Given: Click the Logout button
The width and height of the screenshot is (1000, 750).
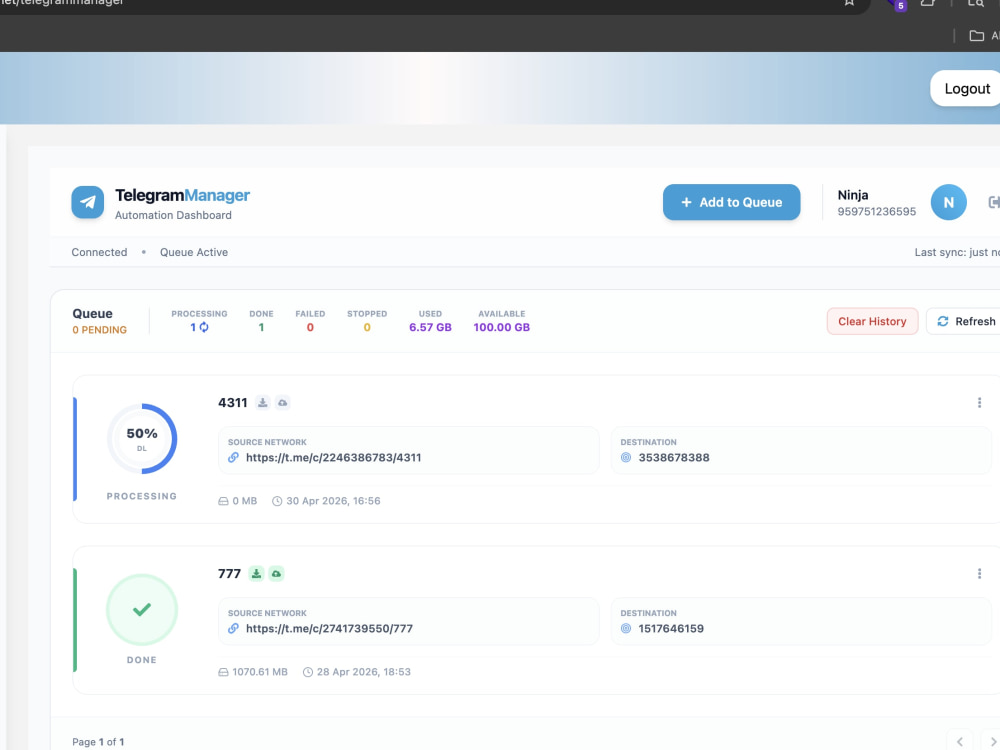Looking at the screenshot, I should click(x=966, y=89).
